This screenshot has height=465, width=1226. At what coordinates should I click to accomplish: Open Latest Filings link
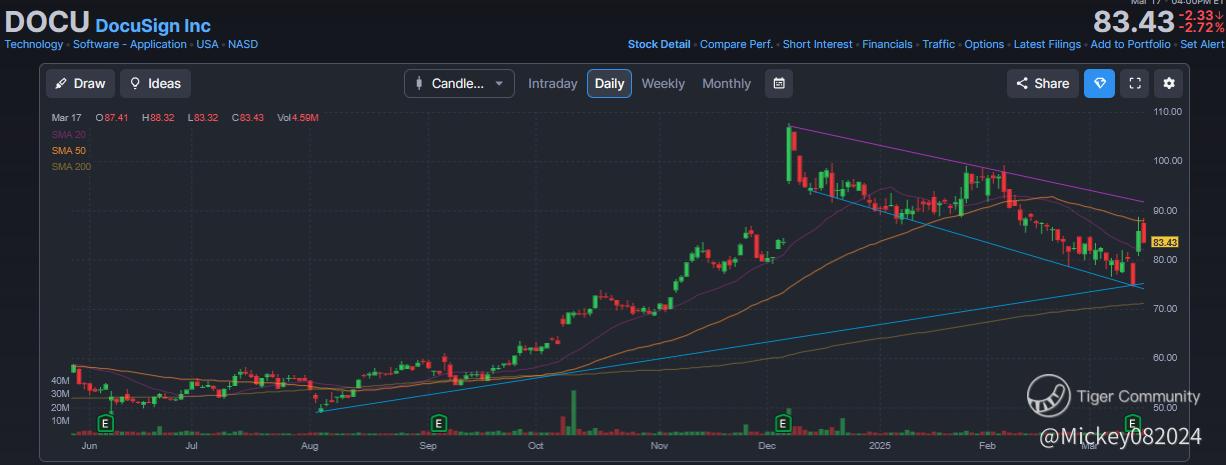click(x=1047, y=44)
